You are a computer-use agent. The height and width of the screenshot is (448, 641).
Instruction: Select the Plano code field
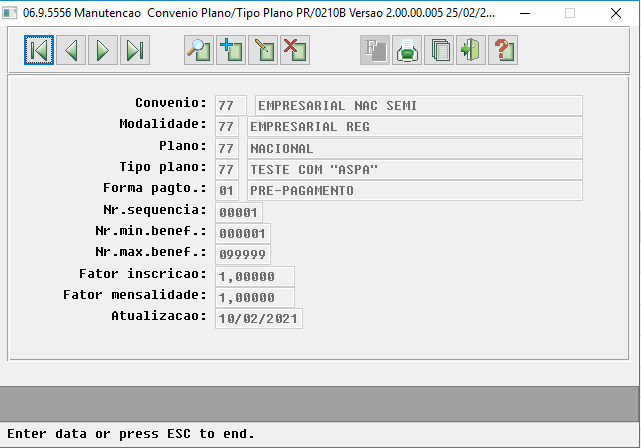(227, 148)
